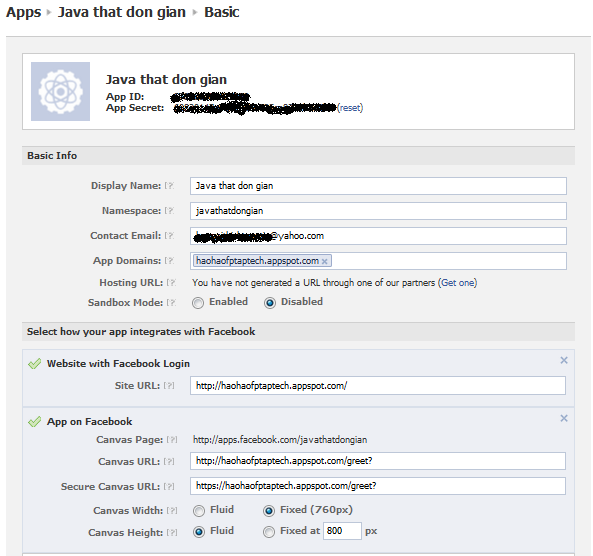
Task: Set Canvas Width to Fluid
Action: click(199, 511)
